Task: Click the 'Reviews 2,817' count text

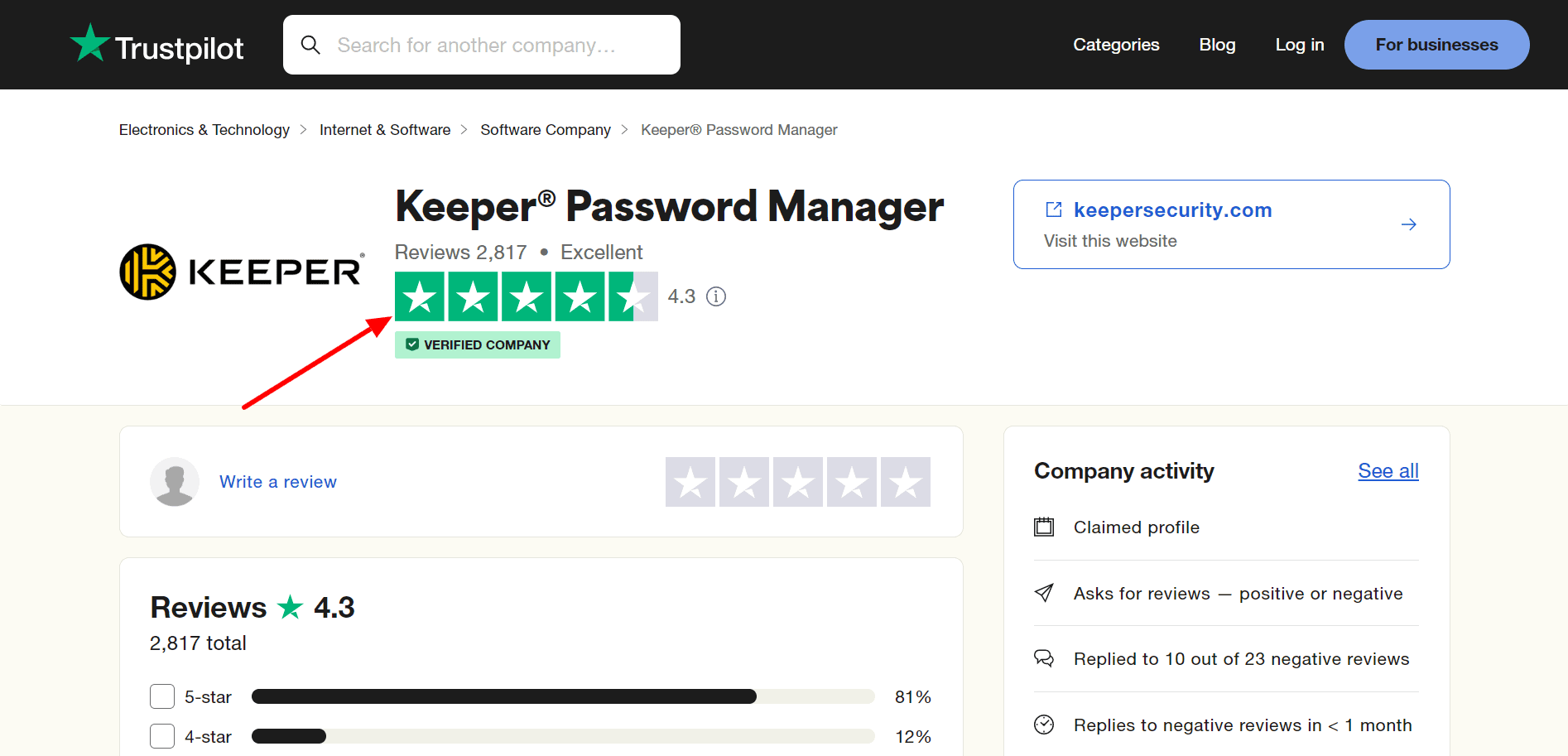Action: click(461, 253)
